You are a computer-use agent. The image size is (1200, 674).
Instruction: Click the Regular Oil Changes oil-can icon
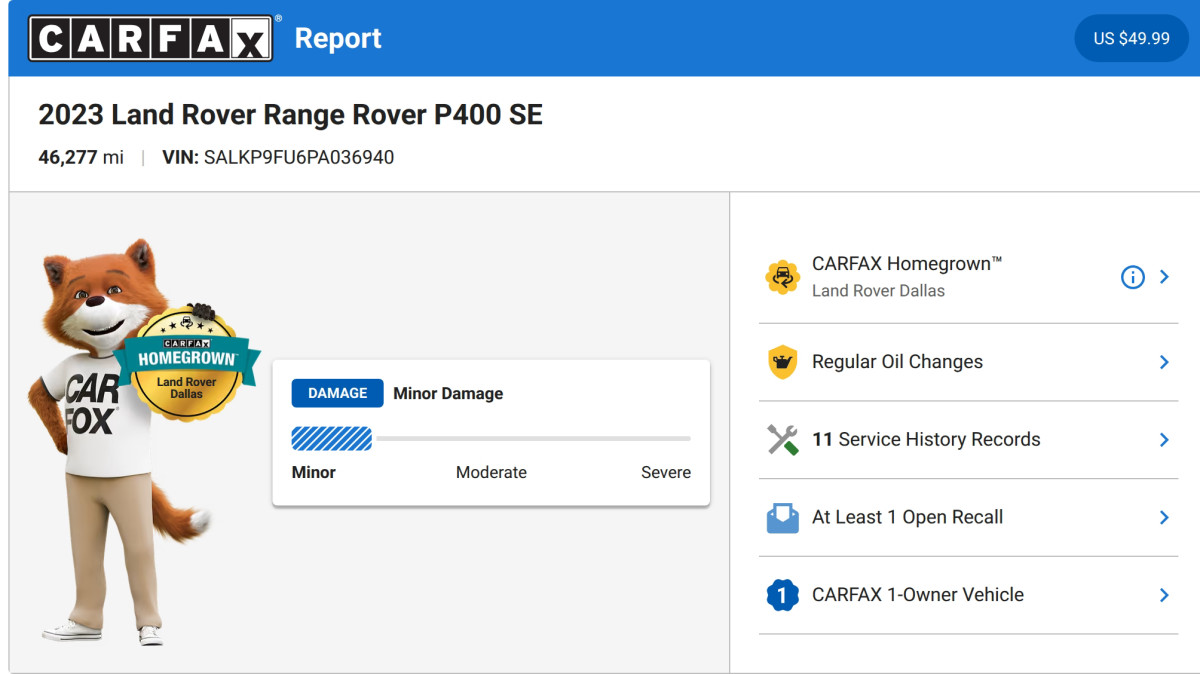tap(782, 362)
